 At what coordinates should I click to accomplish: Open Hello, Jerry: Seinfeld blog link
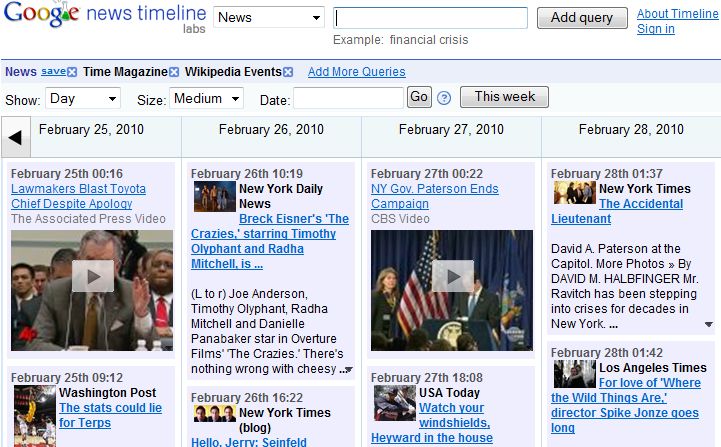(249, 442)
